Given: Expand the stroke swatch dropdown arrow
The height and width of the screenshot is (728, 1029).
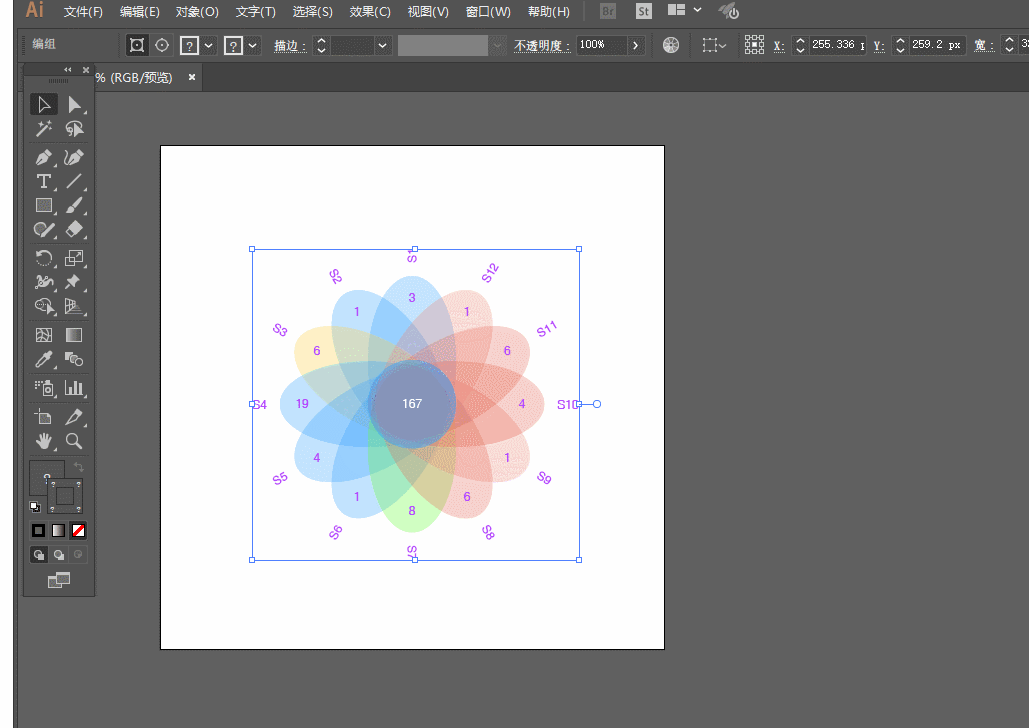Looking at the screenshot, I should (x=253, y=45).
